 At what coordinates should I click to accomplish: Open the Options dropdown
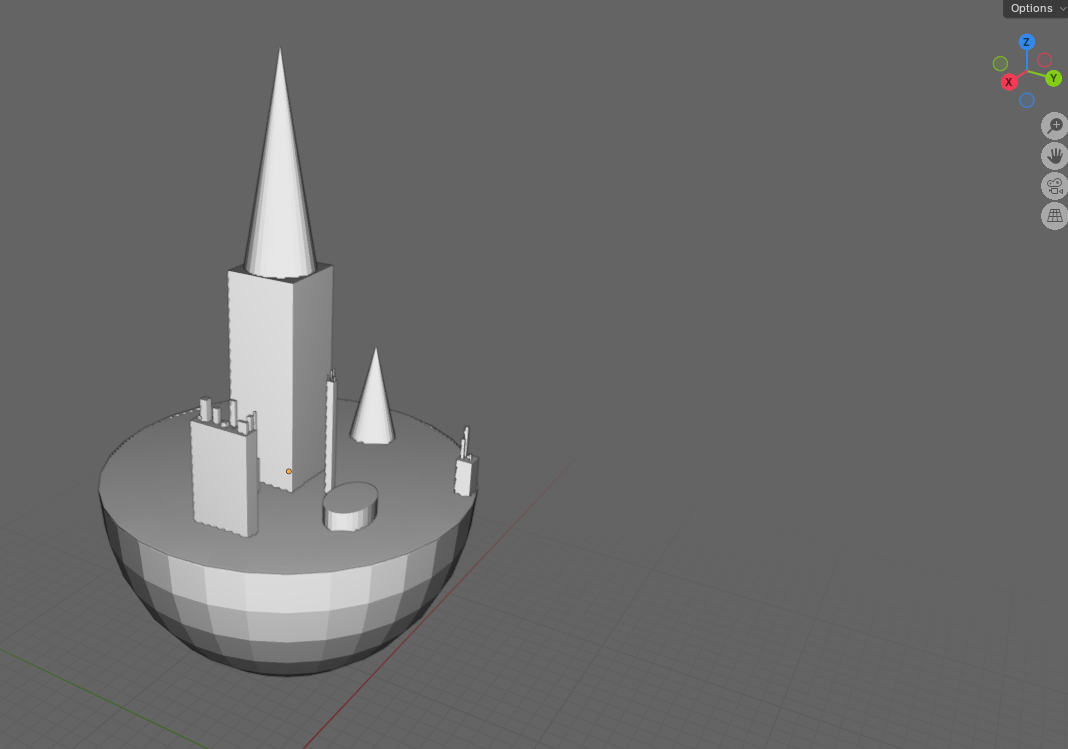coord(1035,8)
